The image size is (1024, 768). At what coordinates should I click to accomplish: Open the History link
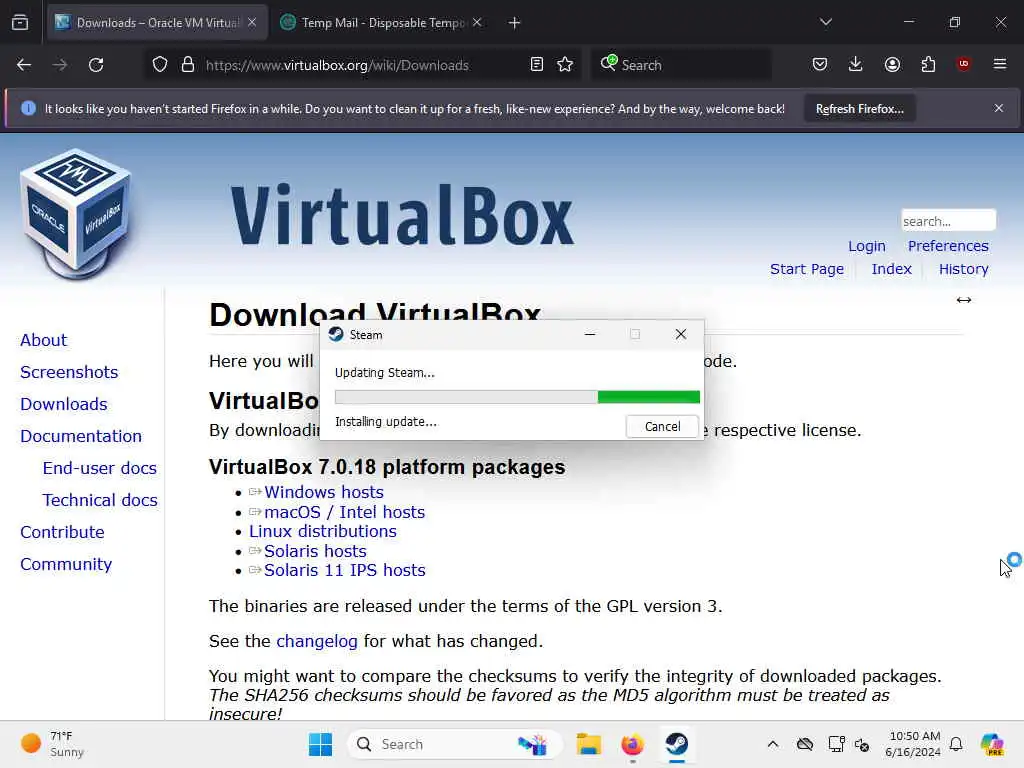pyautogui.click(x=963, y=269)
